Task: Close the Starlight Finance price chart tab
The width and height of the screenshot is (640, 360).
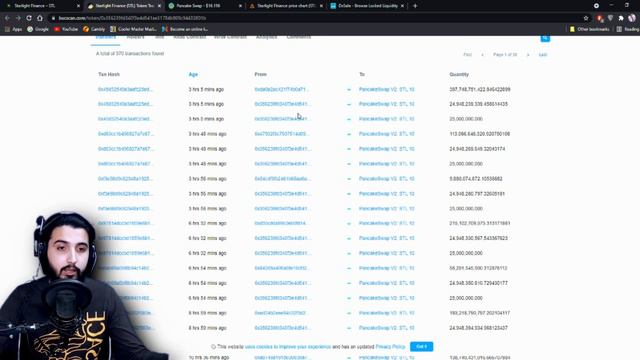Action: (321, 6)
